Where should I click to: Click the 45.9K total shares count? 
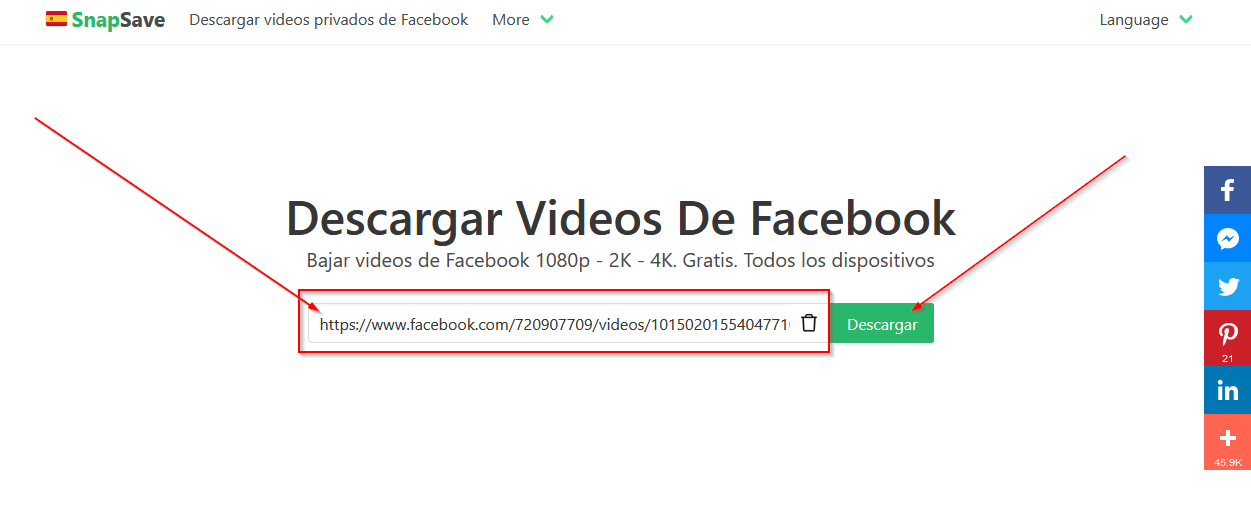pos(1227,462)
